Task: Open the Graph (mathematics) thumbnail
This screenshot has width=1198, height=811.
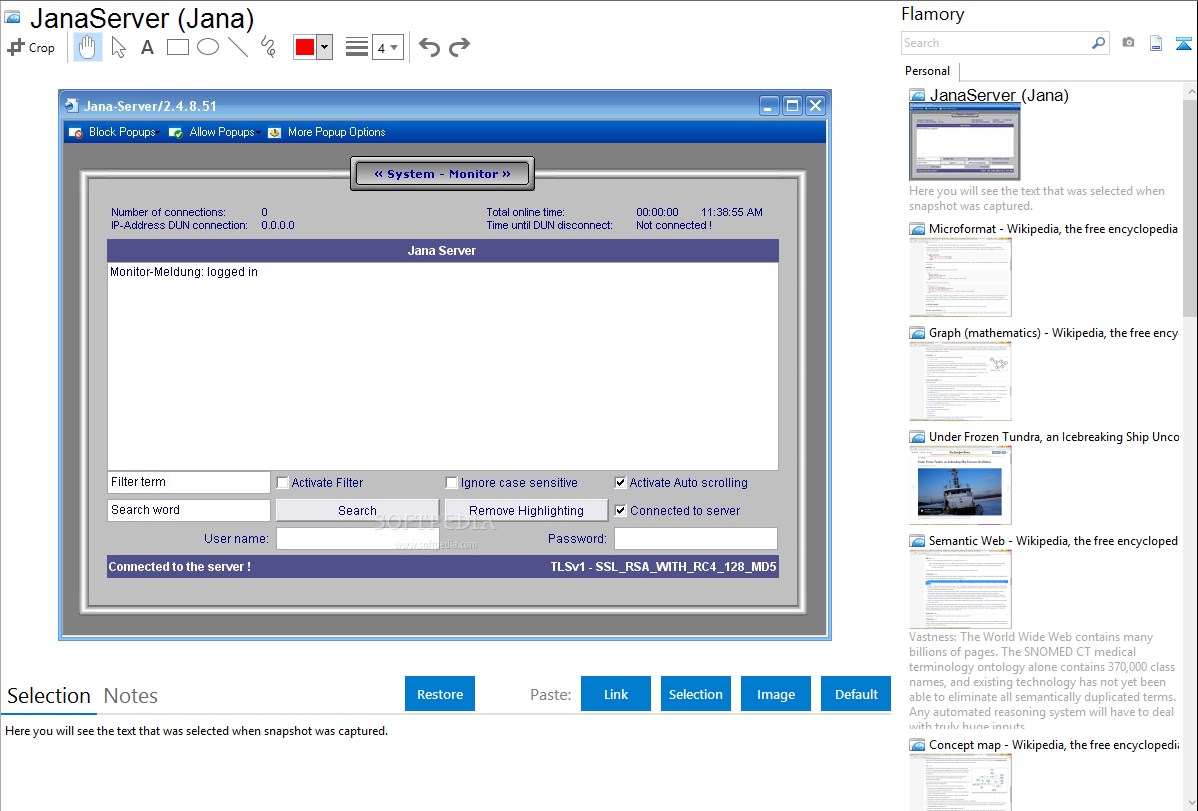Action: coord(960,381)
